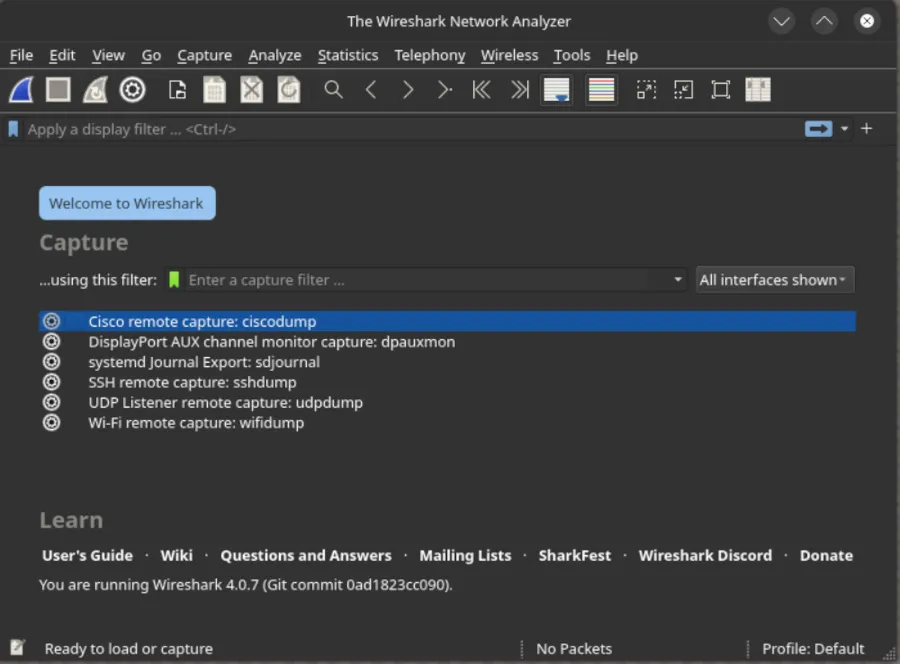The width and height of the screenshot is (900, 664).
Task: Open the Statistics menu
Action: pos(347,55)
